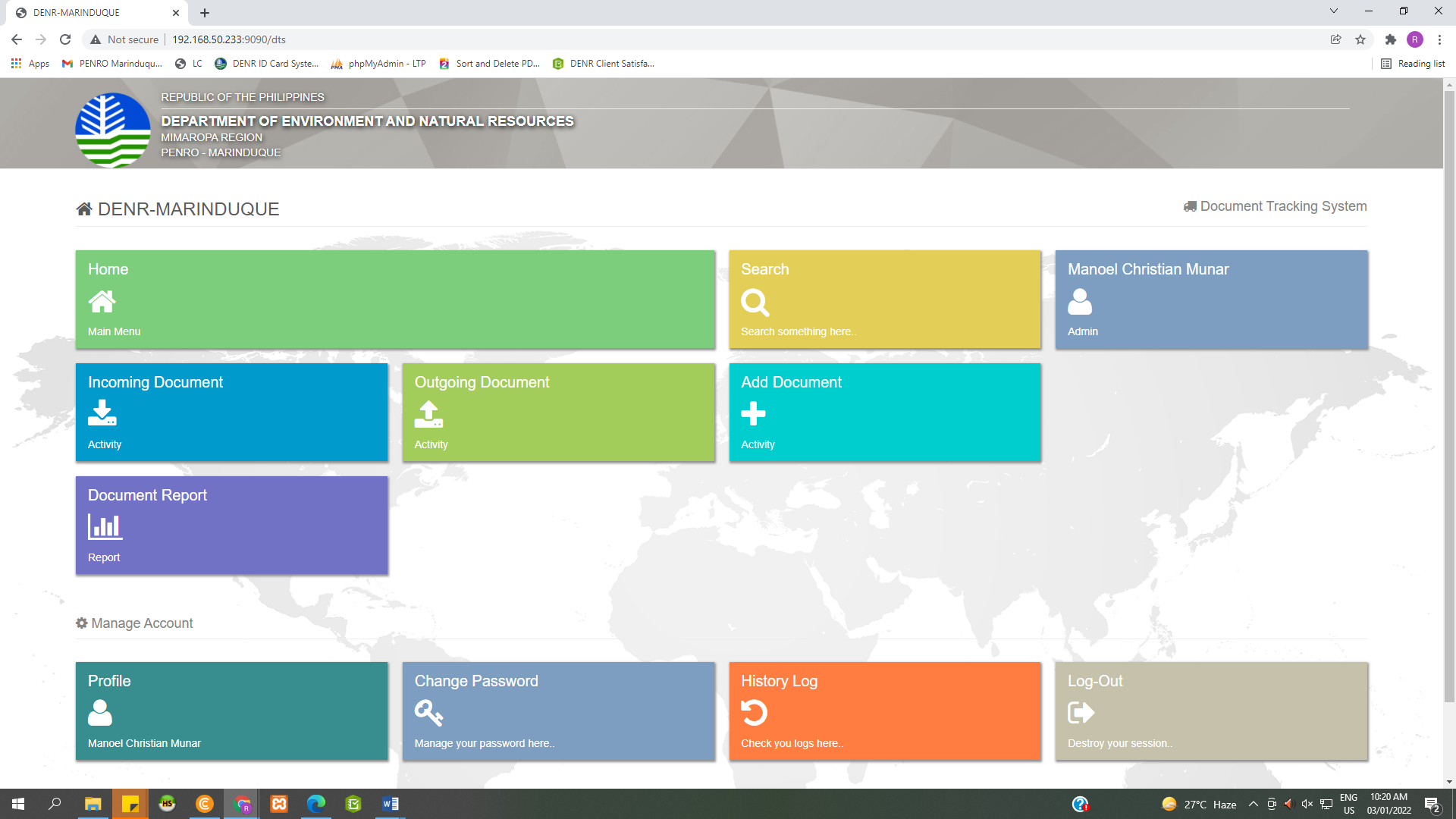Open Microsoft Word from the taskbar
Image resolution: width=1456 pixels, height=819 pixels.
pyautogui.click(x=391, y=804)
